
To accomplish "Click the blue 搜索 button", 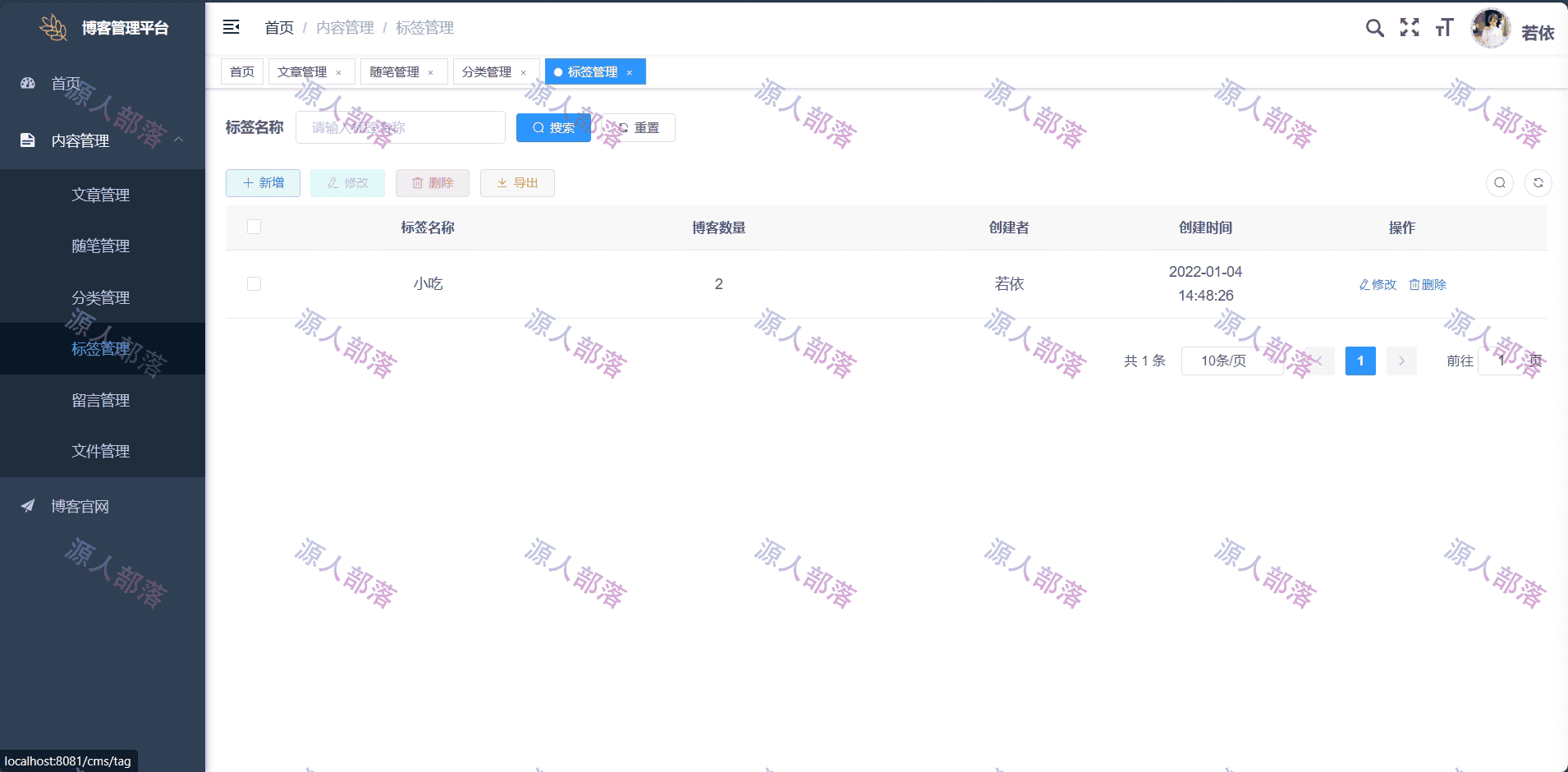I will pos(553,127).
